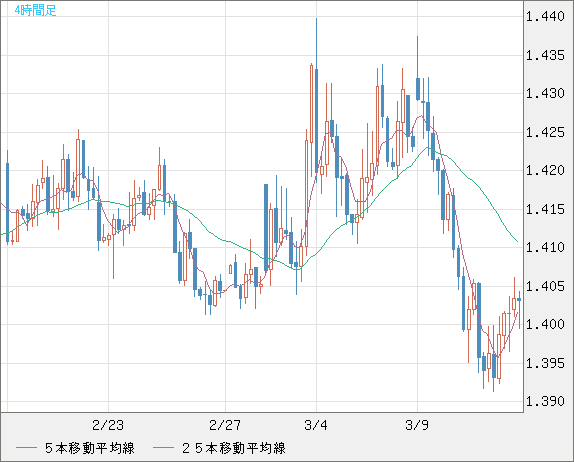Screen dimensions: 574x462
Task: Click the 5本移動平均線 legend text
Action: tap(90, 448)
